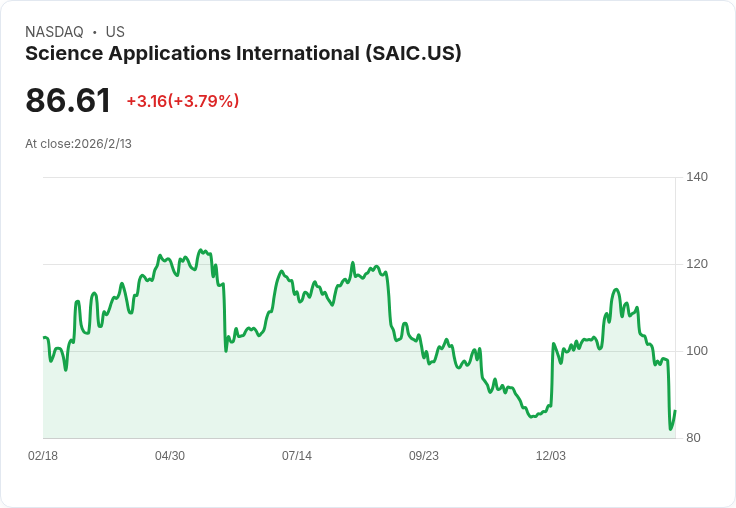Click the price line's highest peak
The height and width of the screenshot is (508, 736).
click(x=200, y=250)
